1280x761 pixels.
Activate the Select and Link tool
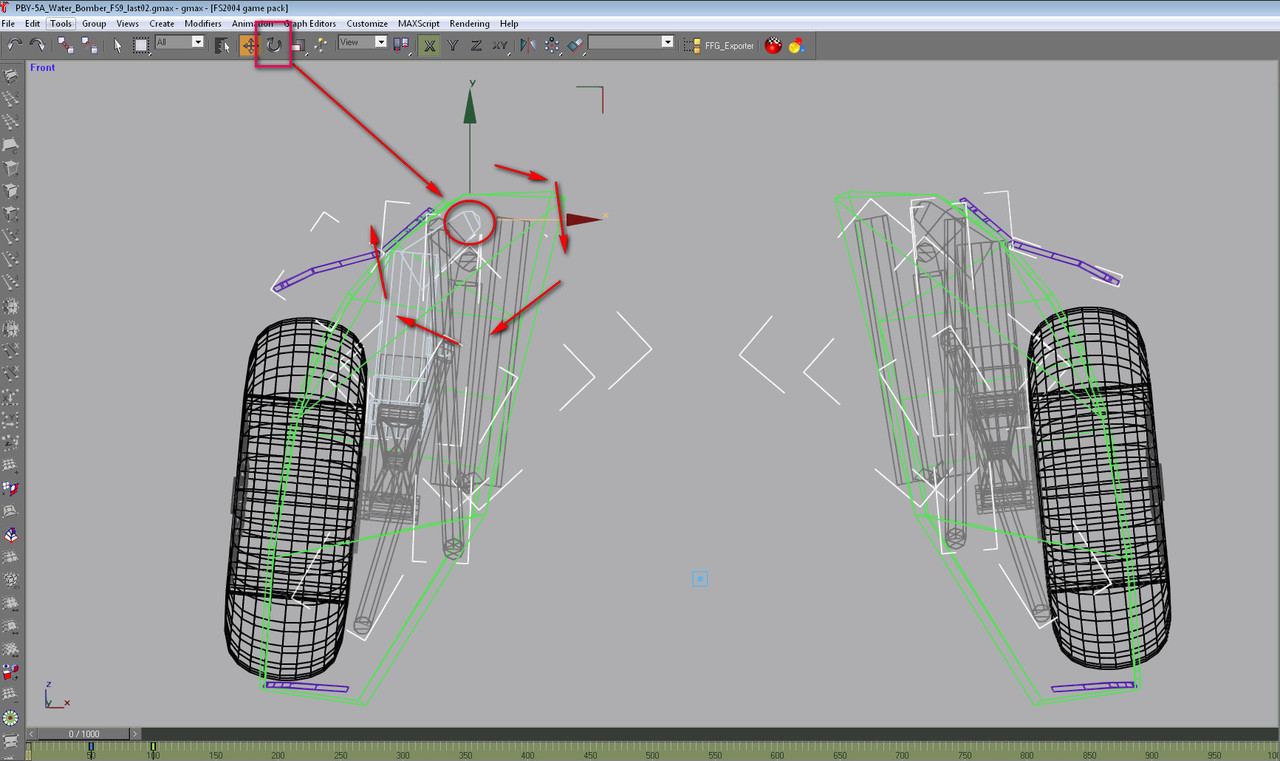tap(65, 45)
